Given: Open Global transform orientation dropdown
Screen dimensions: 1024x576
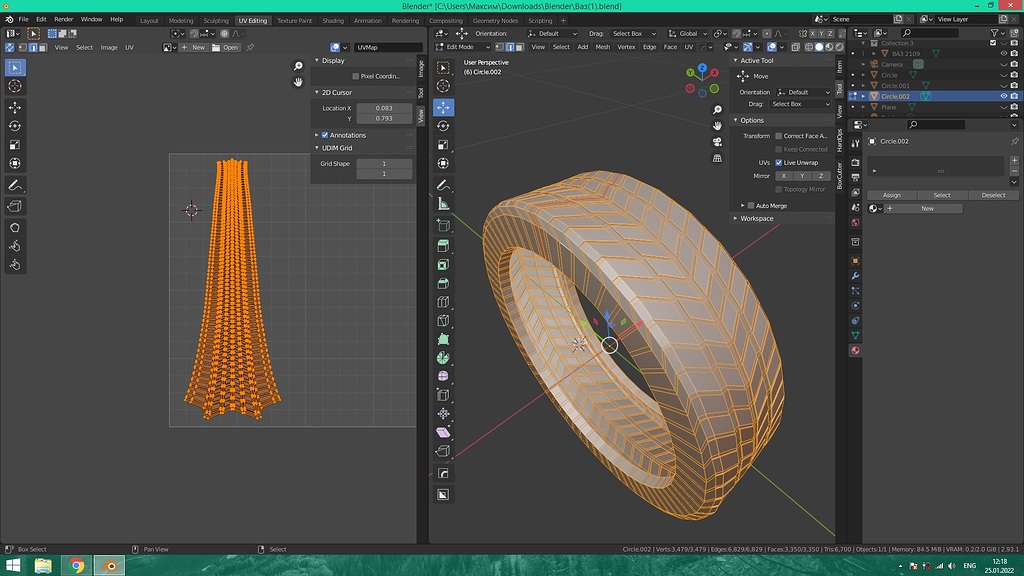Looking at the screenshot, I should (688, 33).
